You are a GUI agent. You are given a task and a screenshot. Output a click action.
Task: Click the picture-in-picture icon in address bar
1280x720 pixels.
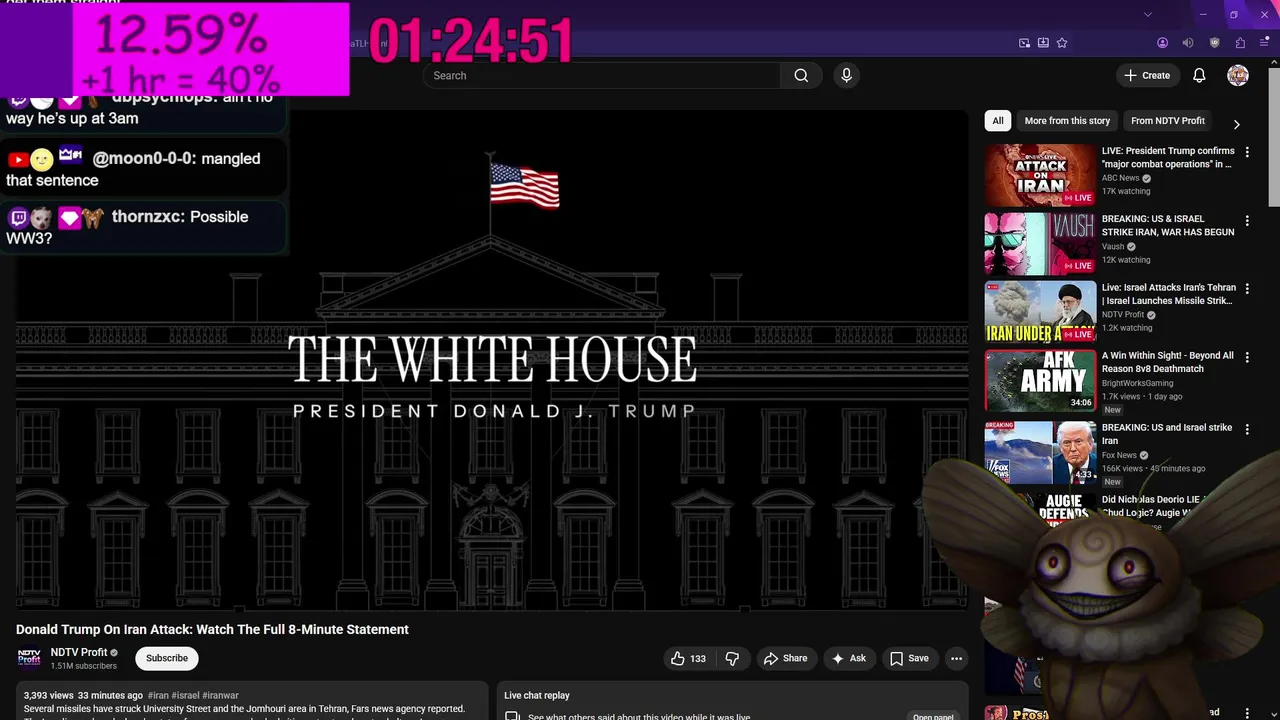click(1024, 43)
